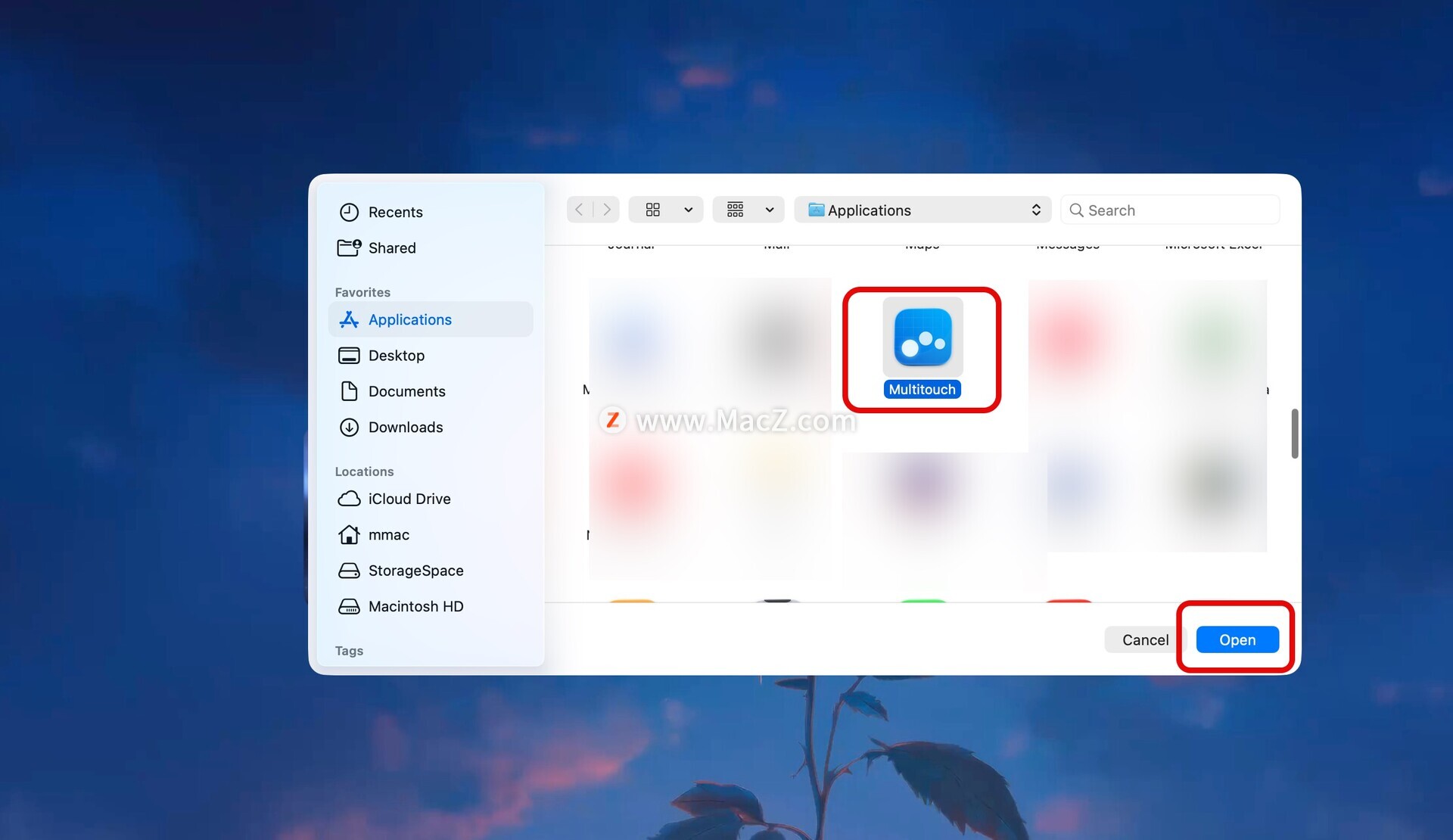The height and width of the screenshot is (840, 1453).
Task: Open the grouping options dropdown arrow
Action: tap(770, 210)
